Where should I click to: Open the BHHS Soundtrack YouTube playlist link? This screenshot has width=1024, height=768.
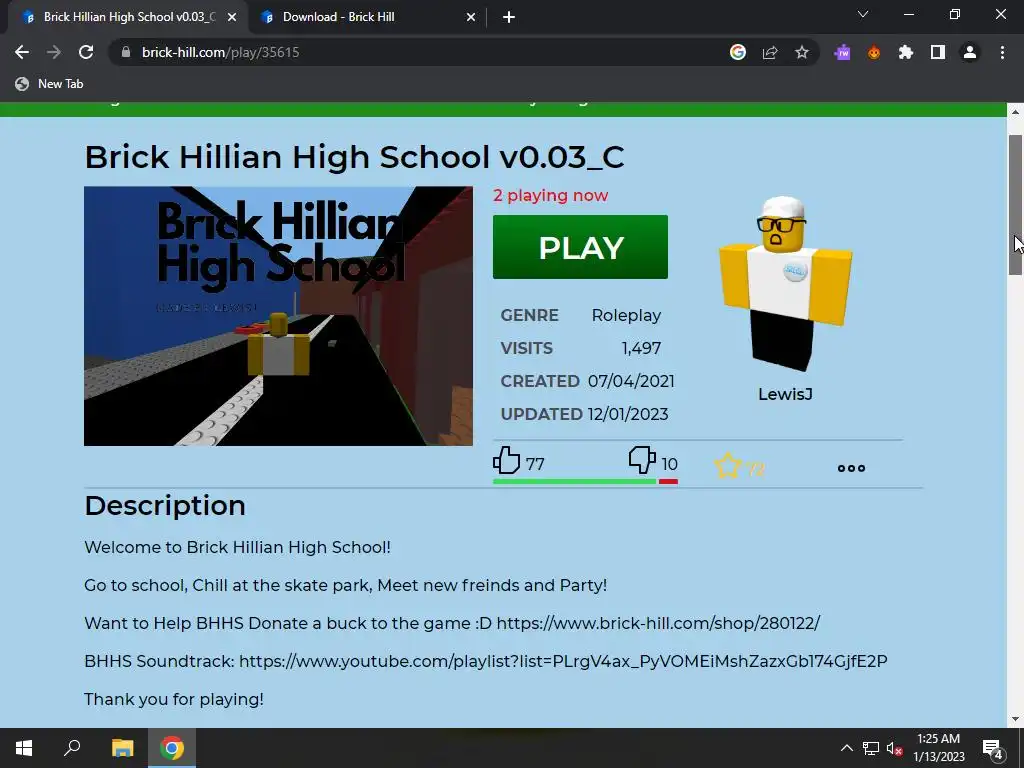[563, 661]
